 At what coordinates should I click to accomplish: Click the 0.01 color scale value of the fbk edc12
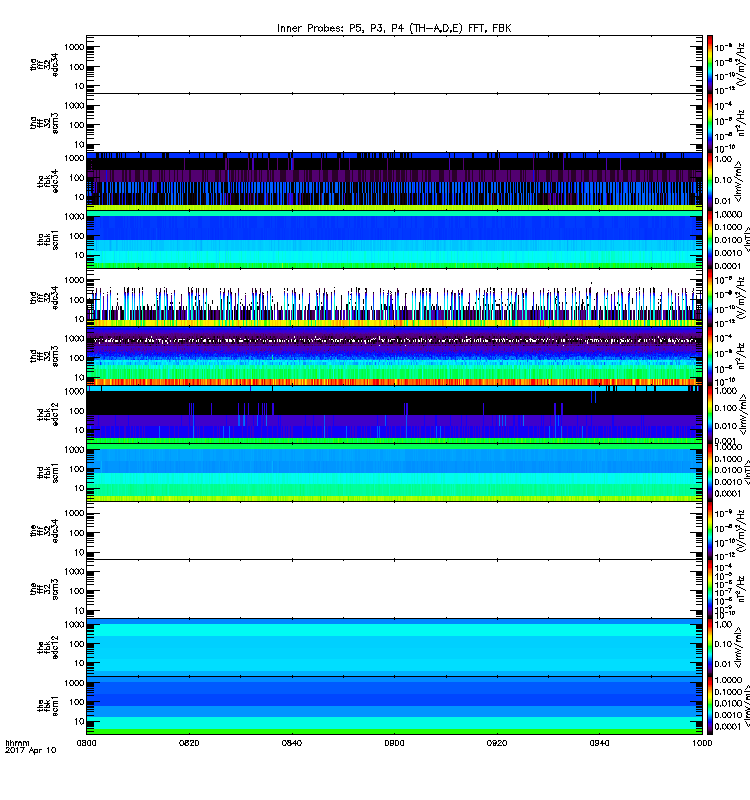click(723, 664)
